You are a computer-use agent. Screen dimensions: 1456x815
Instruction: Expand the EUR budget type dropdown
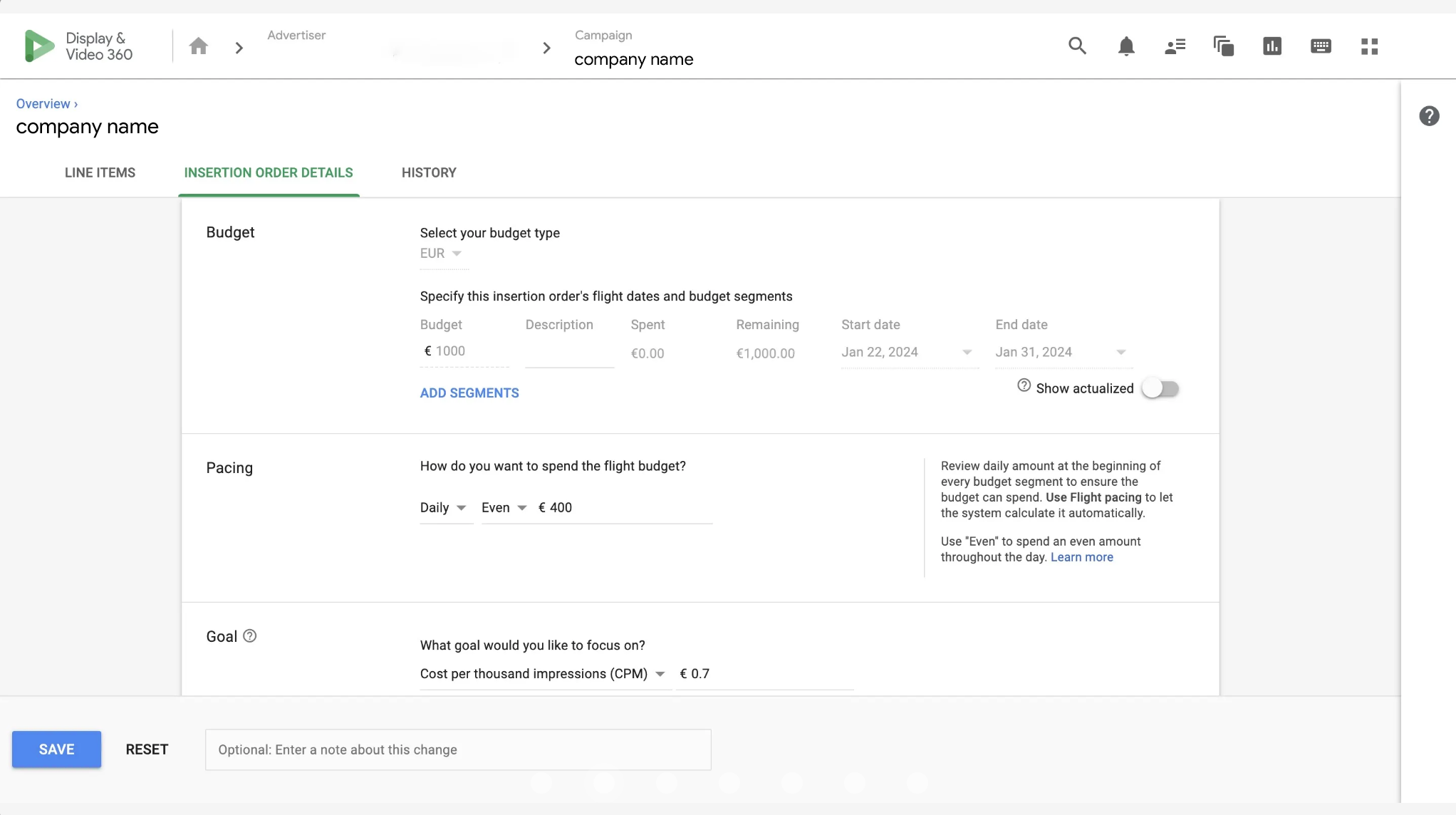[x=442, y=254]
